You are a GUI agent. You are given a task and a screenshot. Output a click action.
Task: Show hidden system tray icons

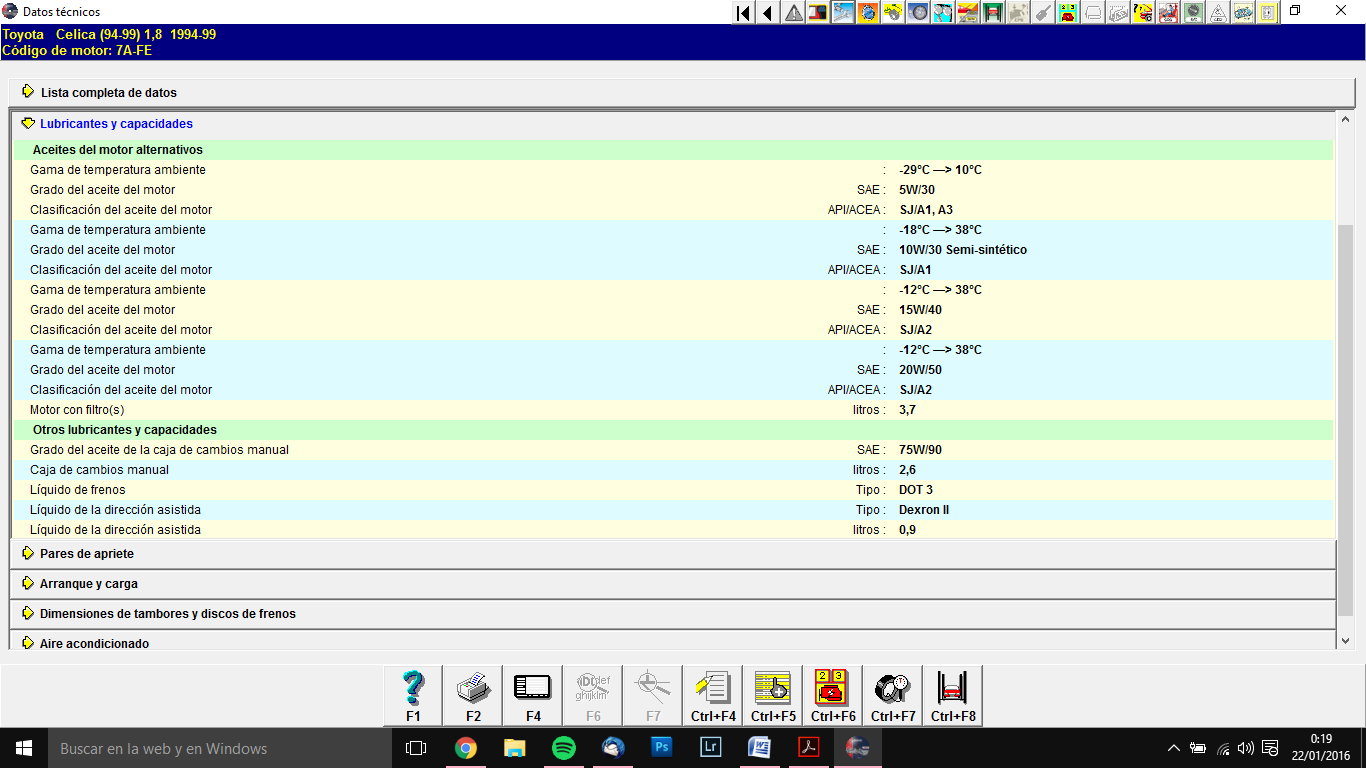click(1174, 748)
